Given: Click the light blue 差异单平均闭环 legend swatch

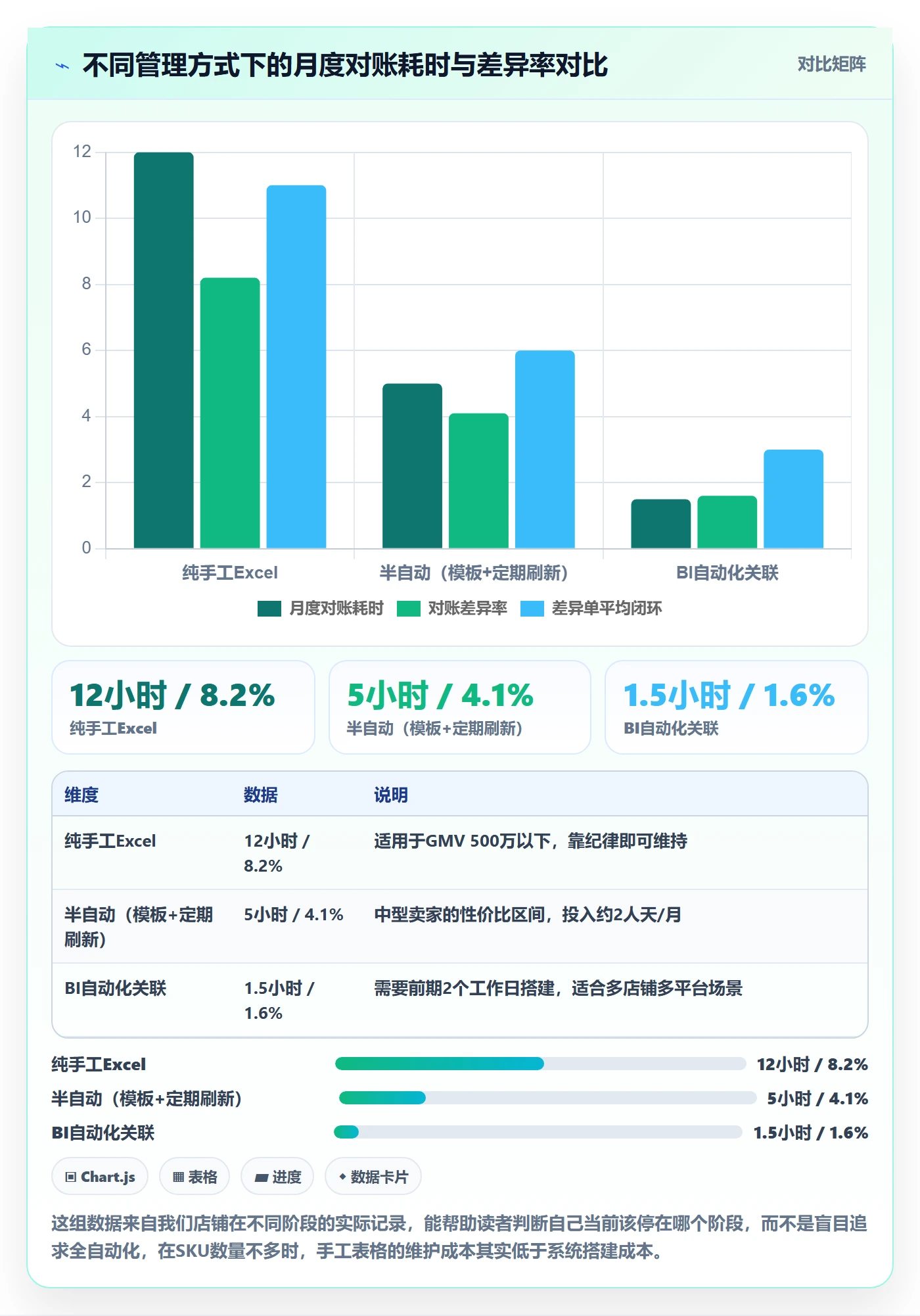Looking at the screenshot, I should pyautogui.click(x=532, y=609).
